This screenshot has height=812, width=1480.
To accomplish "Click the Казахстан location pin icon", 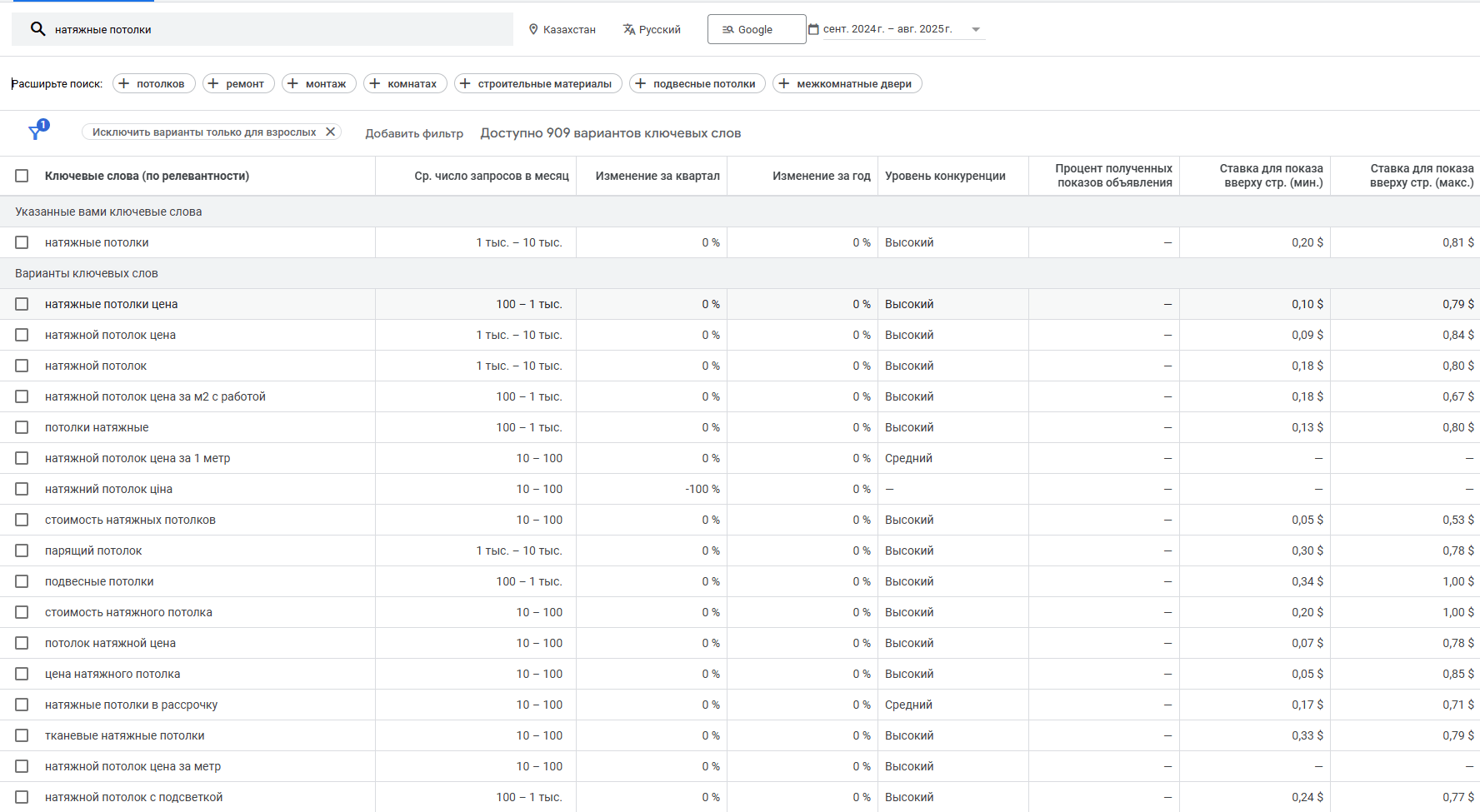I will pos(533,29).
